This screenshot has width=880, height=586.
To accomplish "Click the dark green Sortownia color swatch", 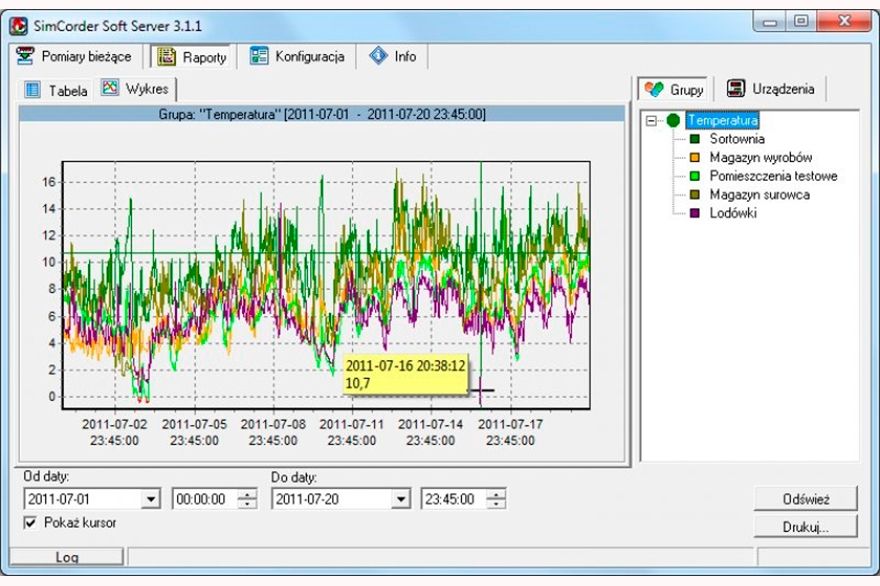I will tap(695, 139).
